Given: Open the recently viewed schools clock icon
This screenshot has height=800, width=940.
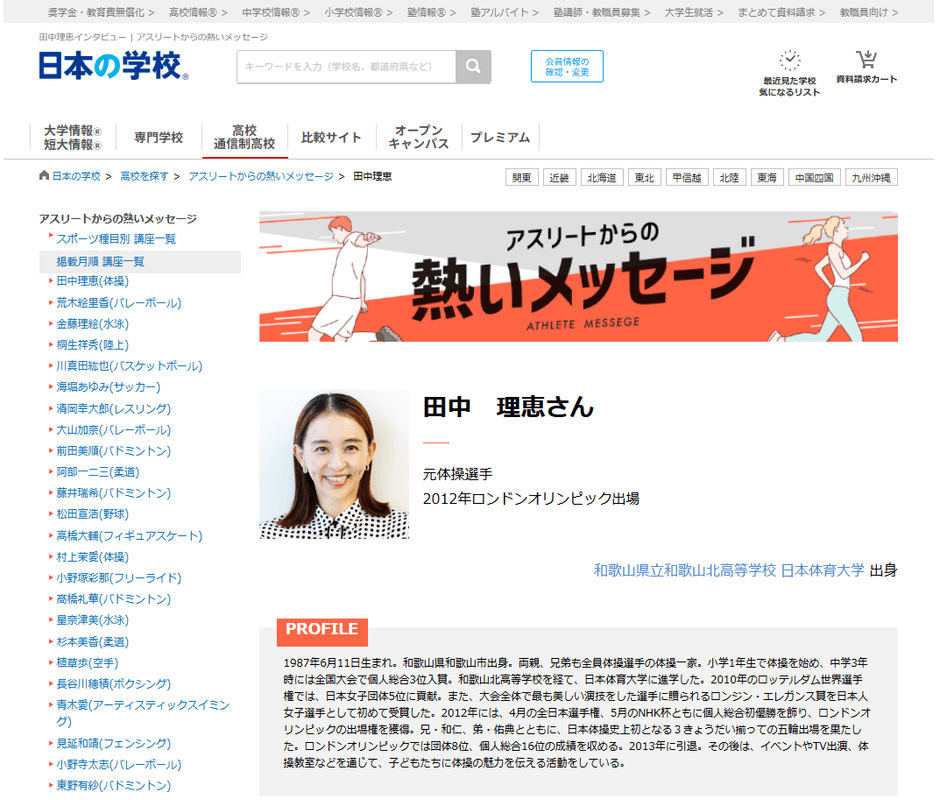Looking at the screenshot, I should click(789, 60).
